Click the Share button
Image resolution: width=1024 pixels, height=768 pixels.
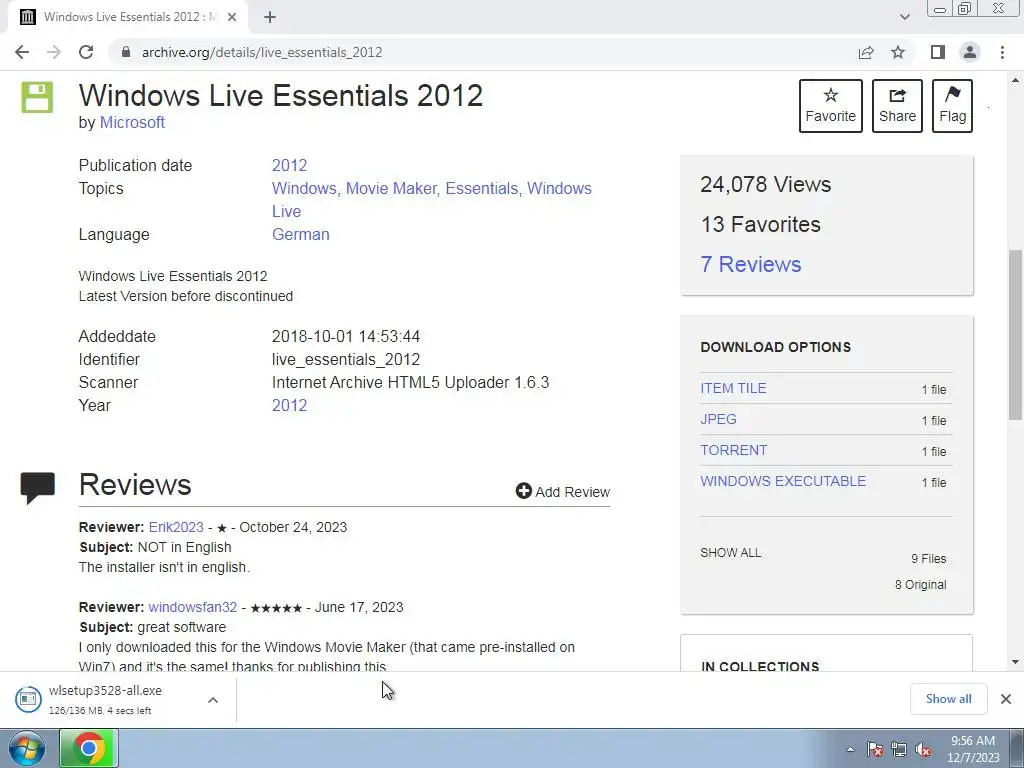[x=897, y=106]
